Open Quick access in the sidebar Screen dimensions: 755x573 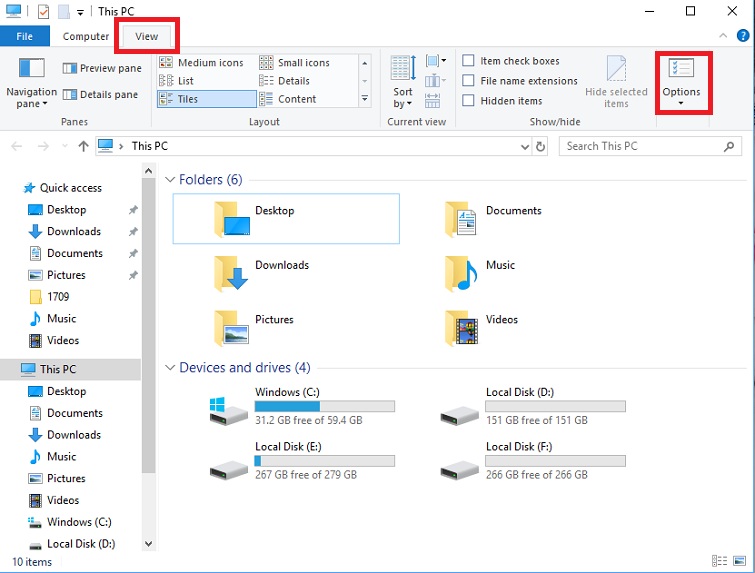click(x=70, y=188)
